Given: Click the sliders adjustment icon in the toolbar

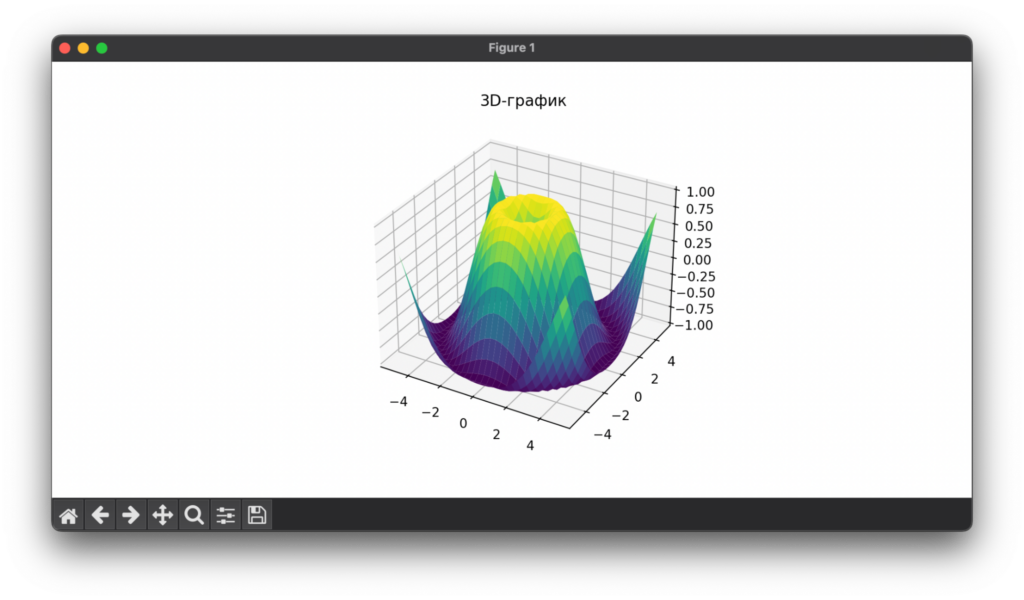Looking at the screenshot, I should point(224,514).
